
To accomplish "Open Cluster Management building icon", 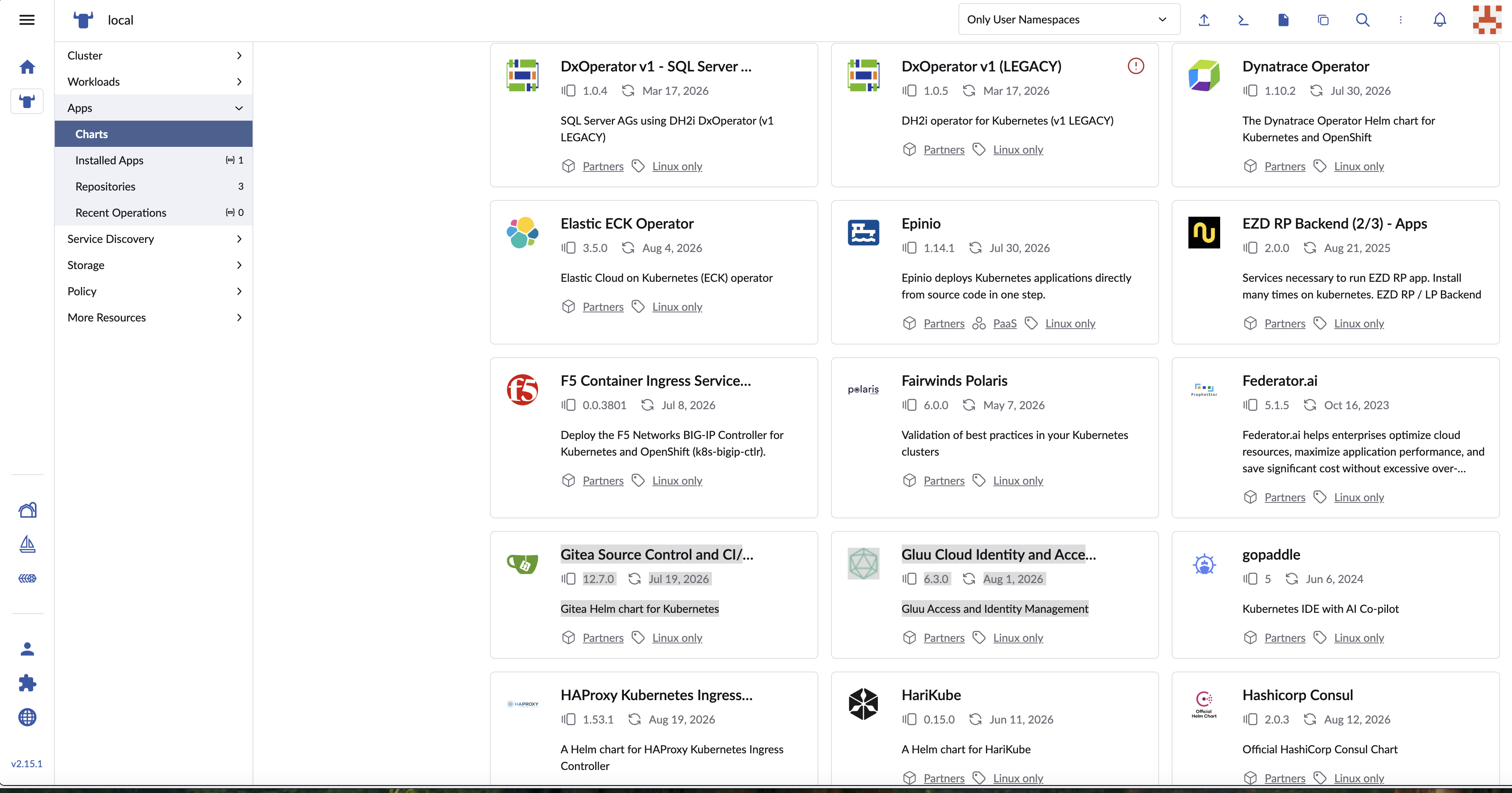I will 27,510.
